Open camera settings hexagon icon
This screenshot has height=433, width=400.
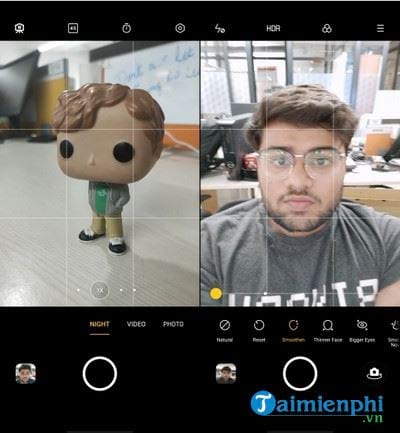(x=180, y=28)
